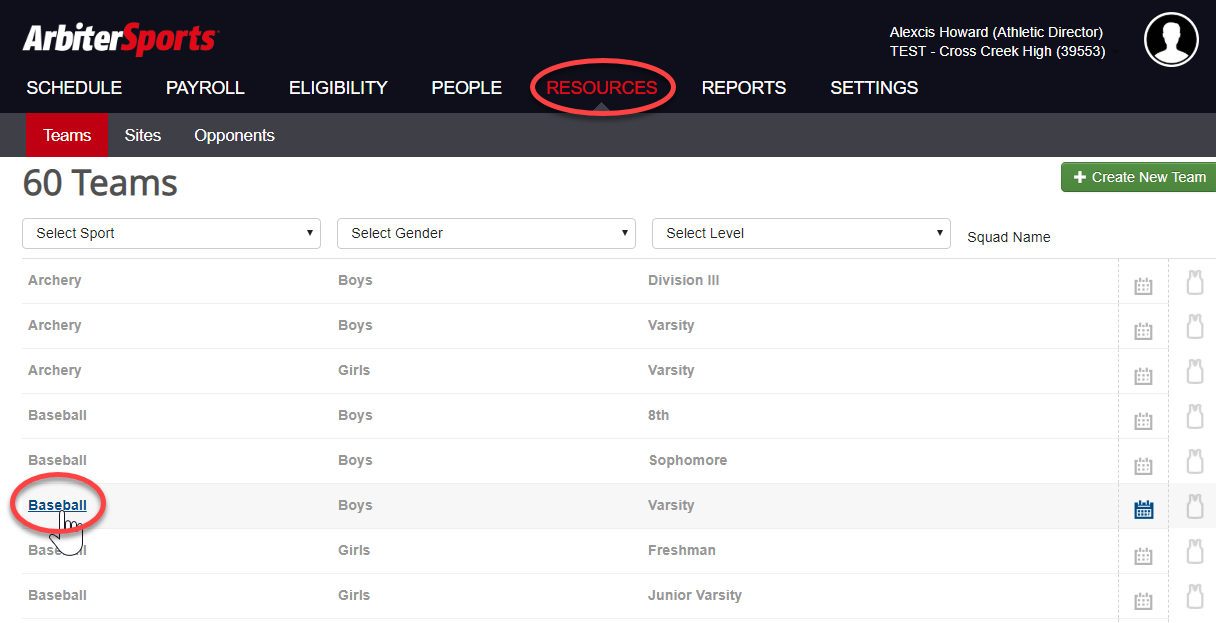The width and height of the screenshot is (1216, 623).
Task: Open highlighted calendar for Baseball Boys Varsity
Action: pyautogui.click(x=1143, y=510)
